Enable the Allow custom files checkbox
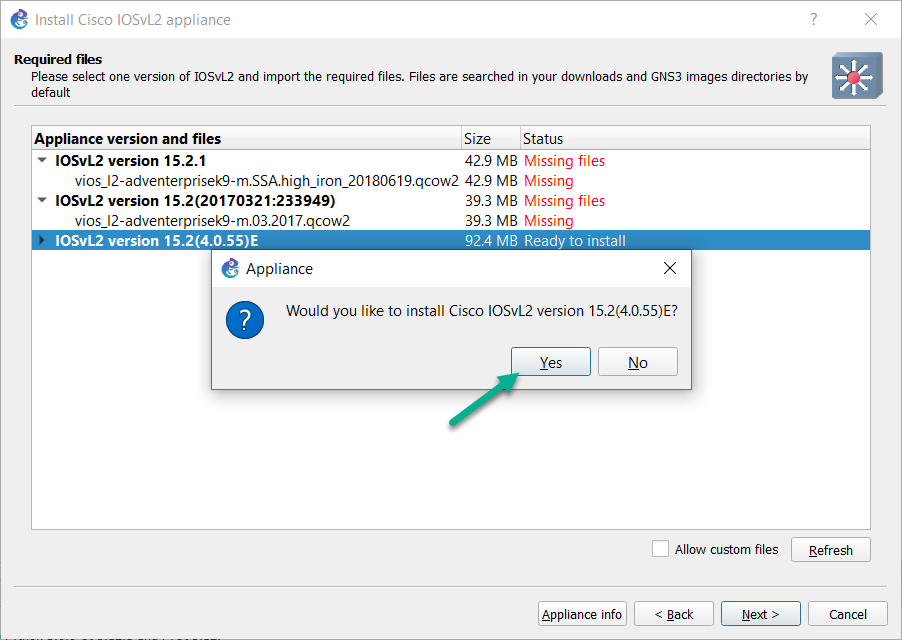The image size is (902, 640). [660, 549]
